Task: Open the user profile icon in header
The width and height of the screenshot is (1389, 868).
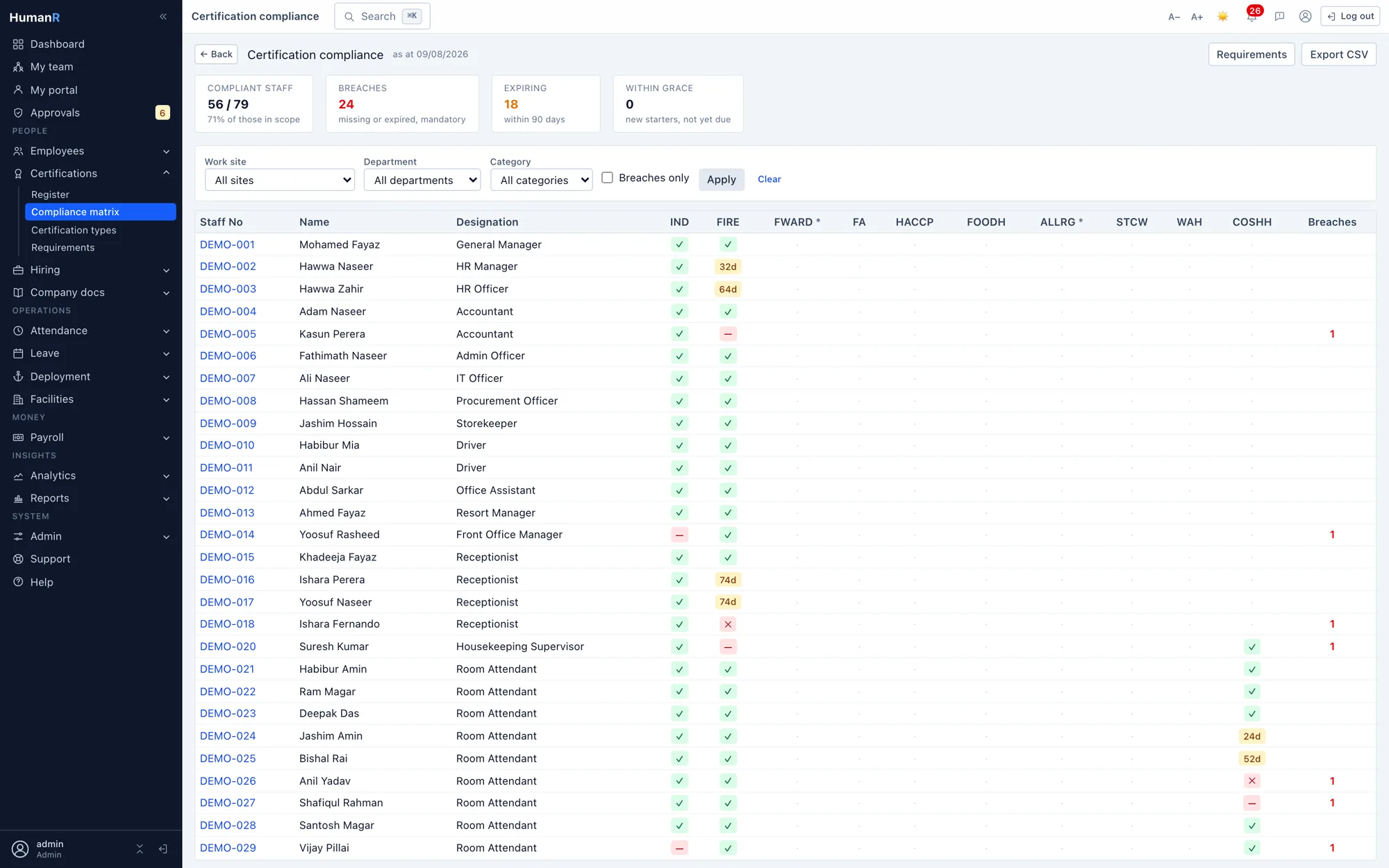Action: pos(1305,17)
